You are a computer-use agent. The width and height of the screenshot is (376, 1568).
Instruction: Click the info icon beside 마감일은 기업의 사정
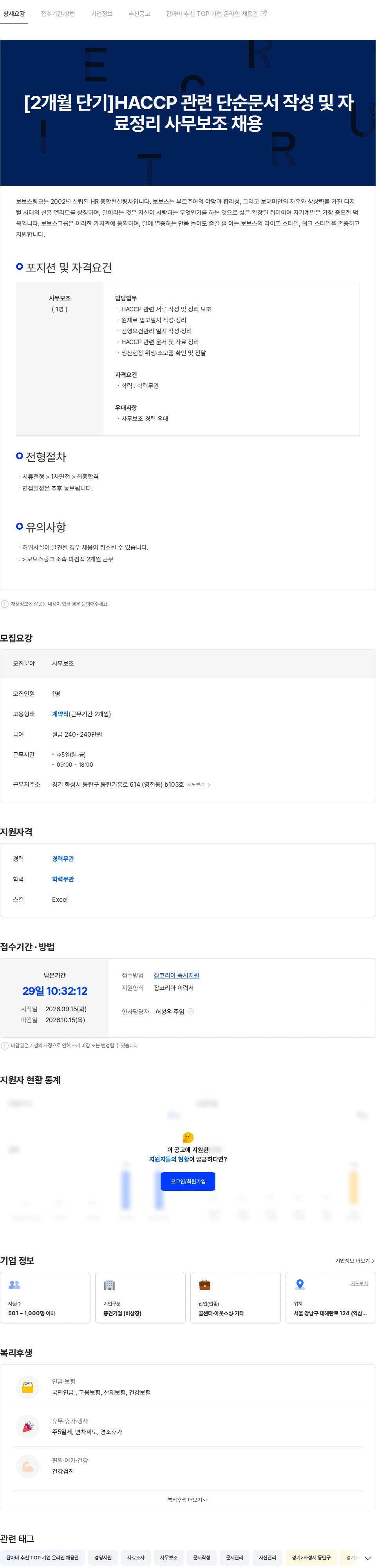5,1045
